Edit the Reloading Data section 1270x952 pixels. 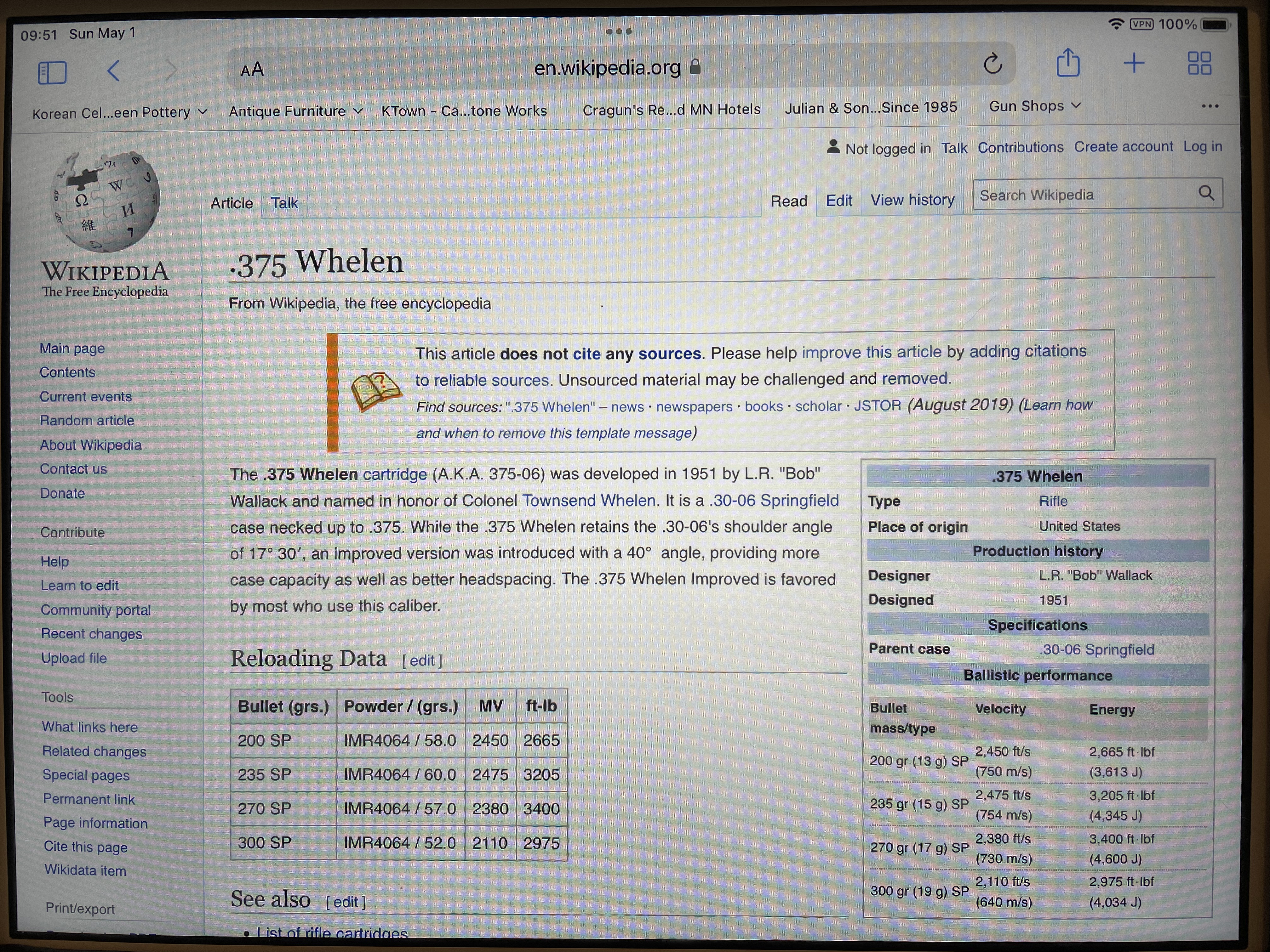tap(422, 660)
